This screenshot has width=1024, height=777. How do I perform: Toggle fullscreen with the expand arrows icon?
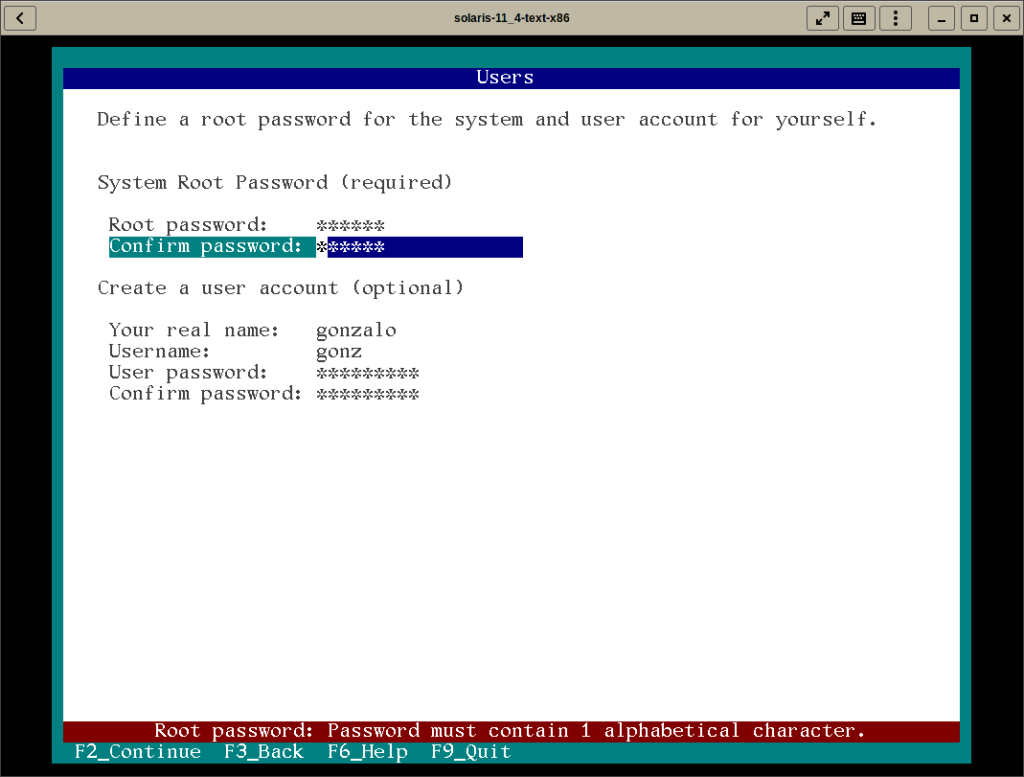pyautogui.click(x=823, y=18)
